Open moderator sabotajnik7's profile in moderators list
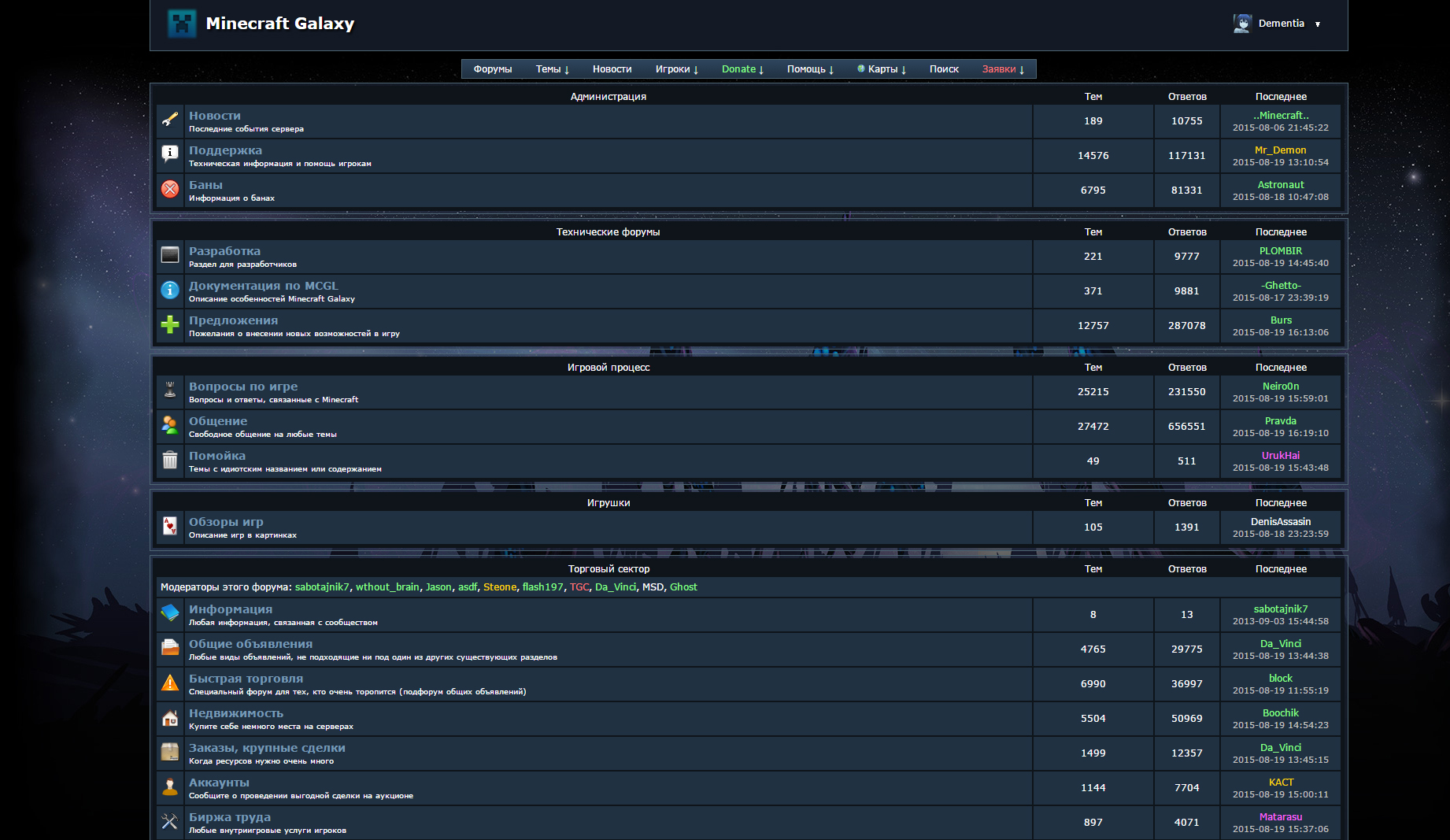Viewport: 1450px width, 840px height. tap(322, 587)
